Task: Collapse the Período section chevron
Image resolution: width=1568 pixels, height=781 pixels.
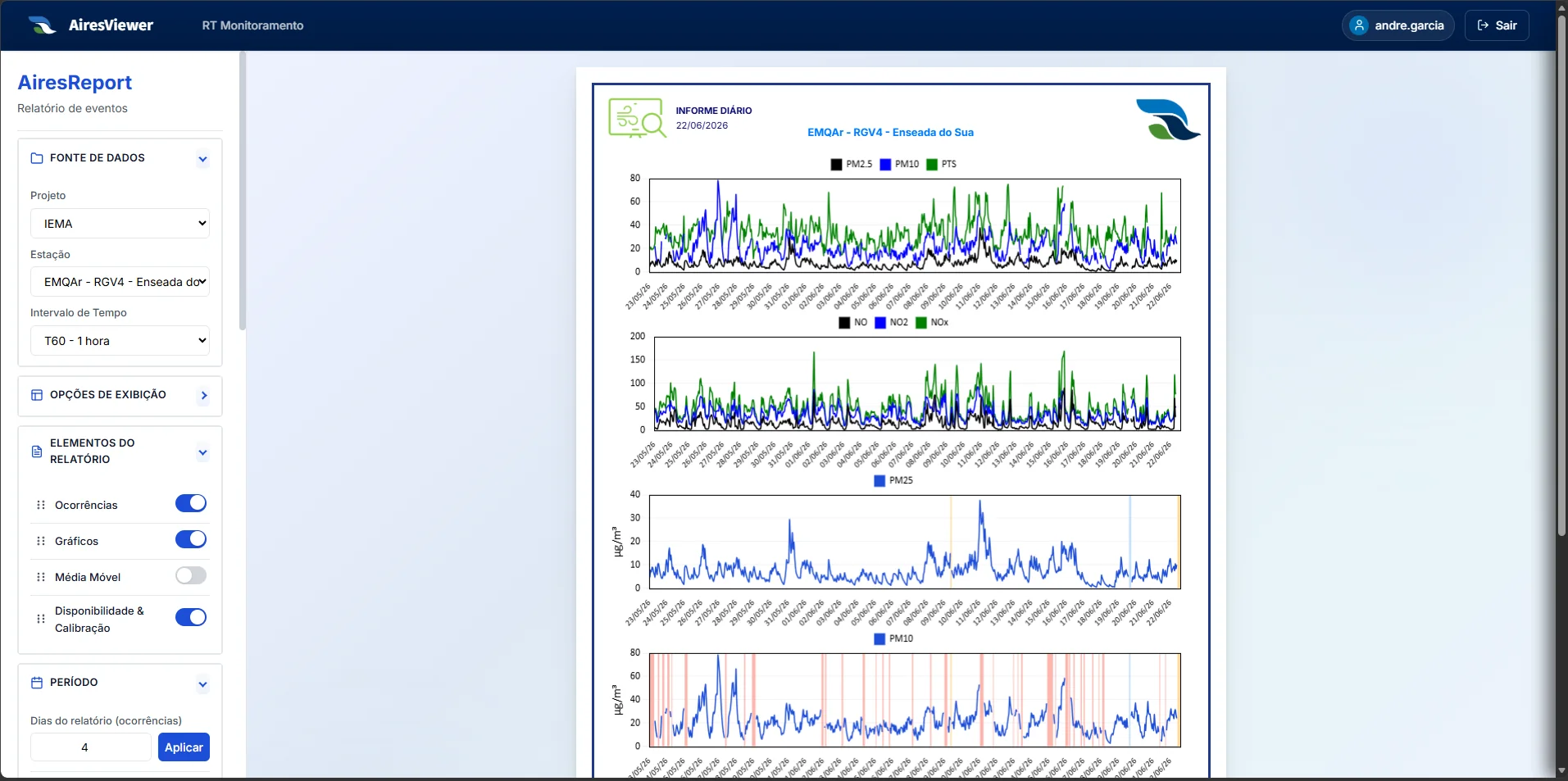Action: point(203,684)
